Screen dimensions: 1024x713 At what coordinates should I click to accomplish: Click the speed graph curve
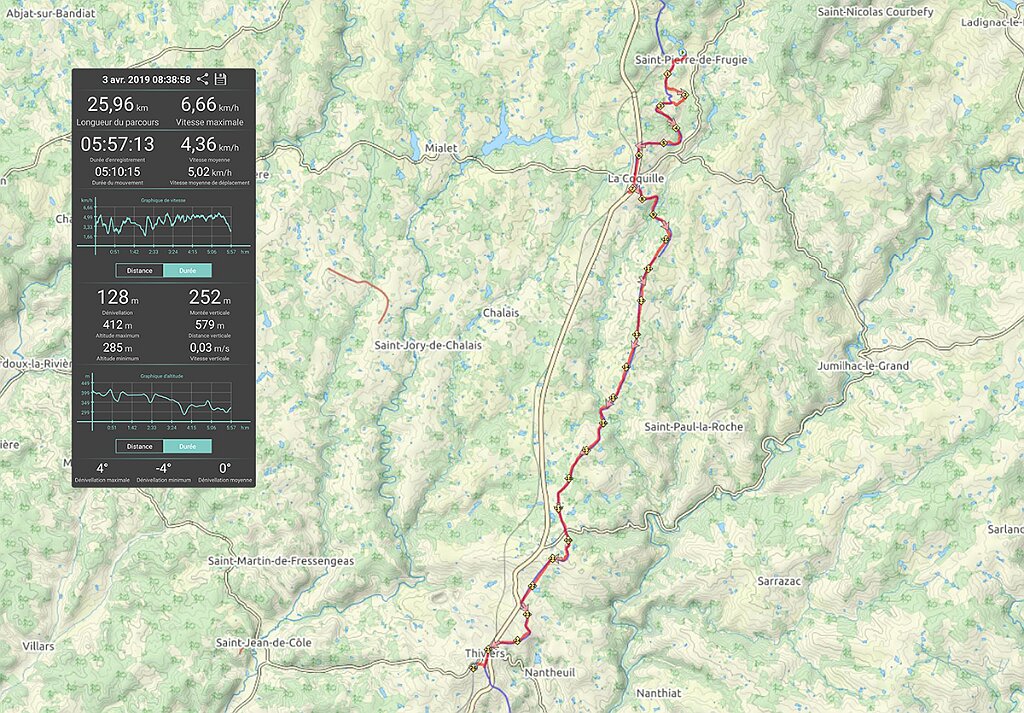pos(163,222)
